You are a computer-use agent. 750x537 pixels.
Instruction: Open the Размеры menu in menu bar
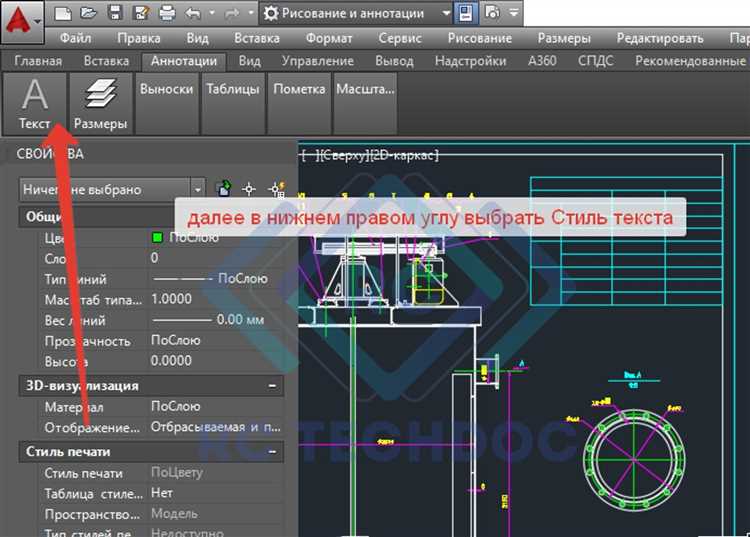[x=564, y=38]
